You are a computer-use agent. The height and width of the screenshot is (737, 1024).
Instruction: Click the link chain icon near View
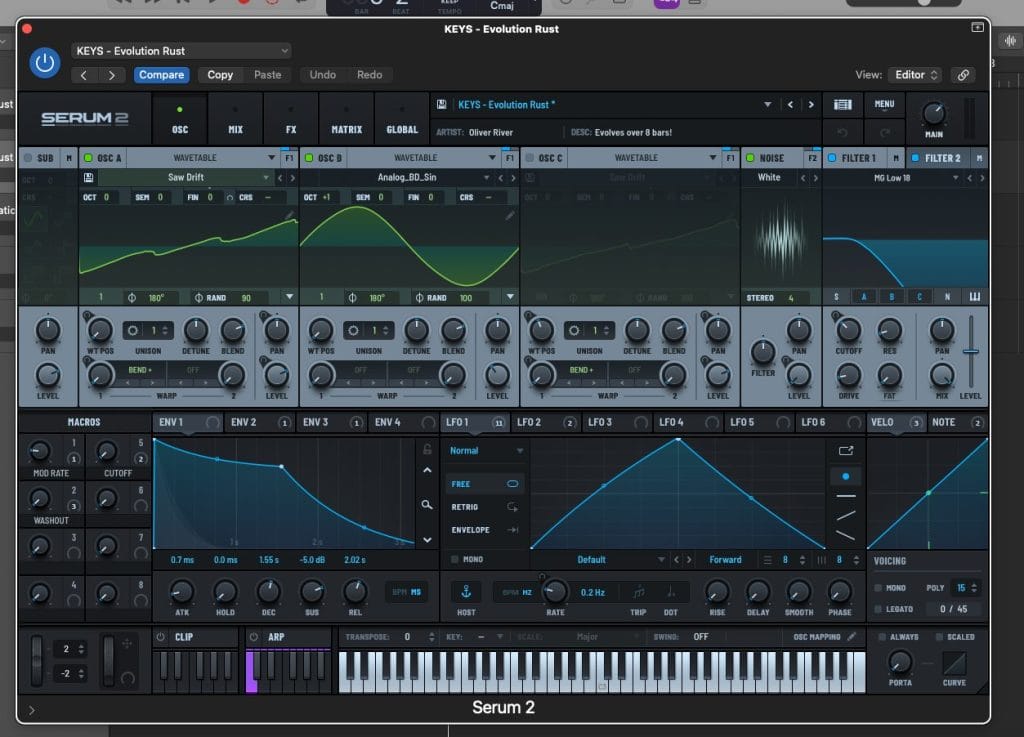pyautogui.click(x=963, y=75)
